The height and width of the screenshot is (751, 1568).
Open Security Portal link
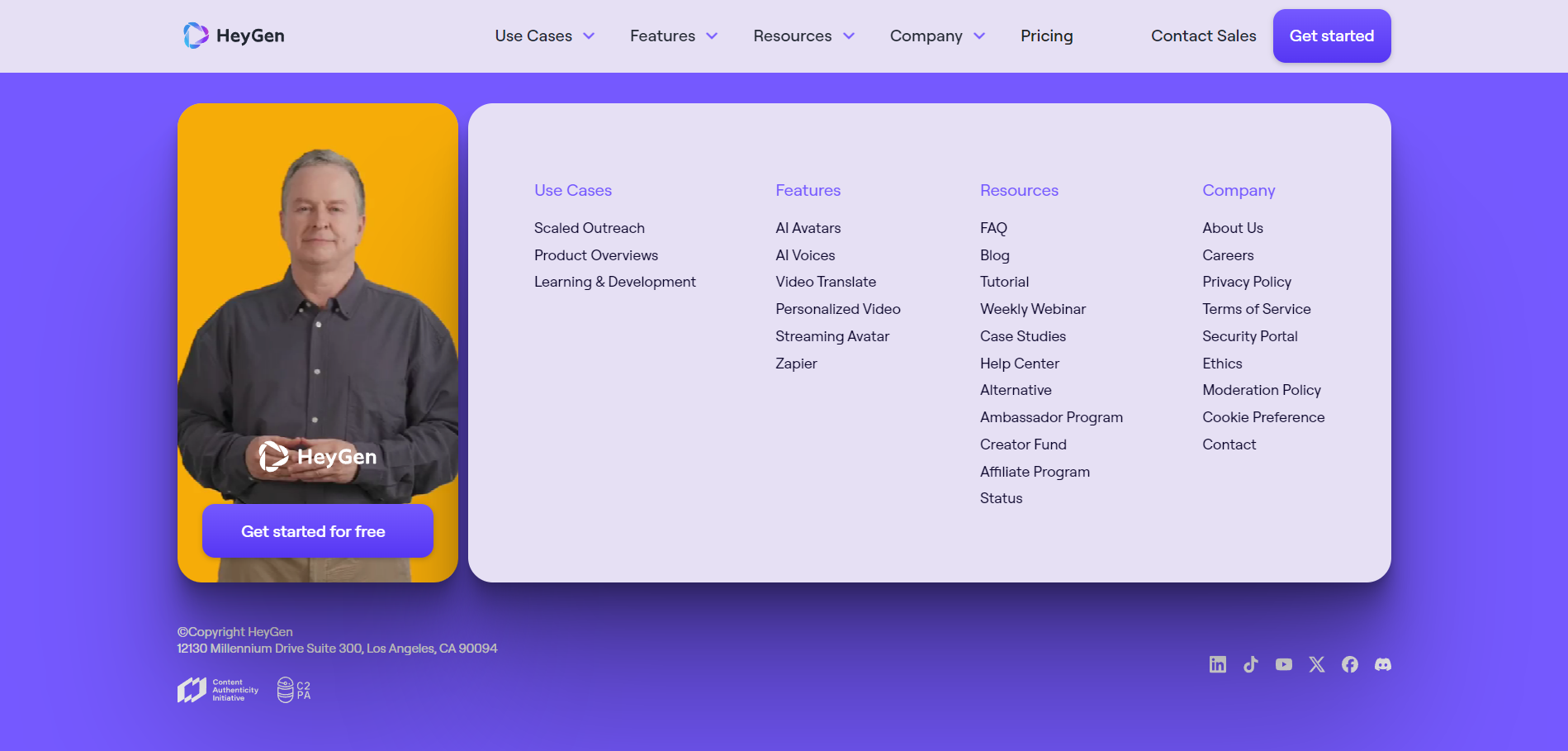click(1250, 336)
